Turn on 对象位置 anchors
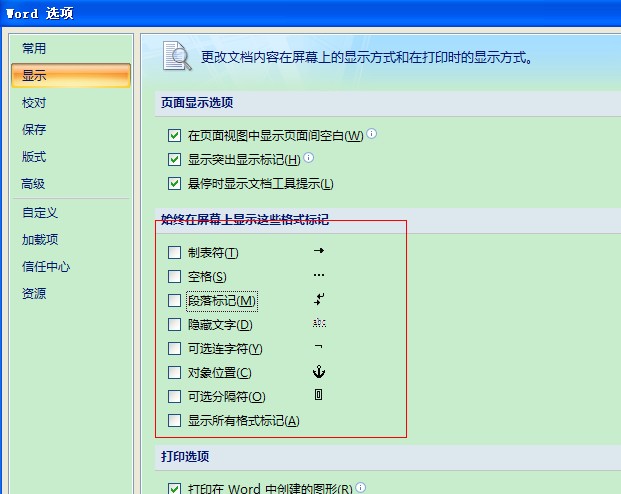621x494 pixels. point(174,372)
